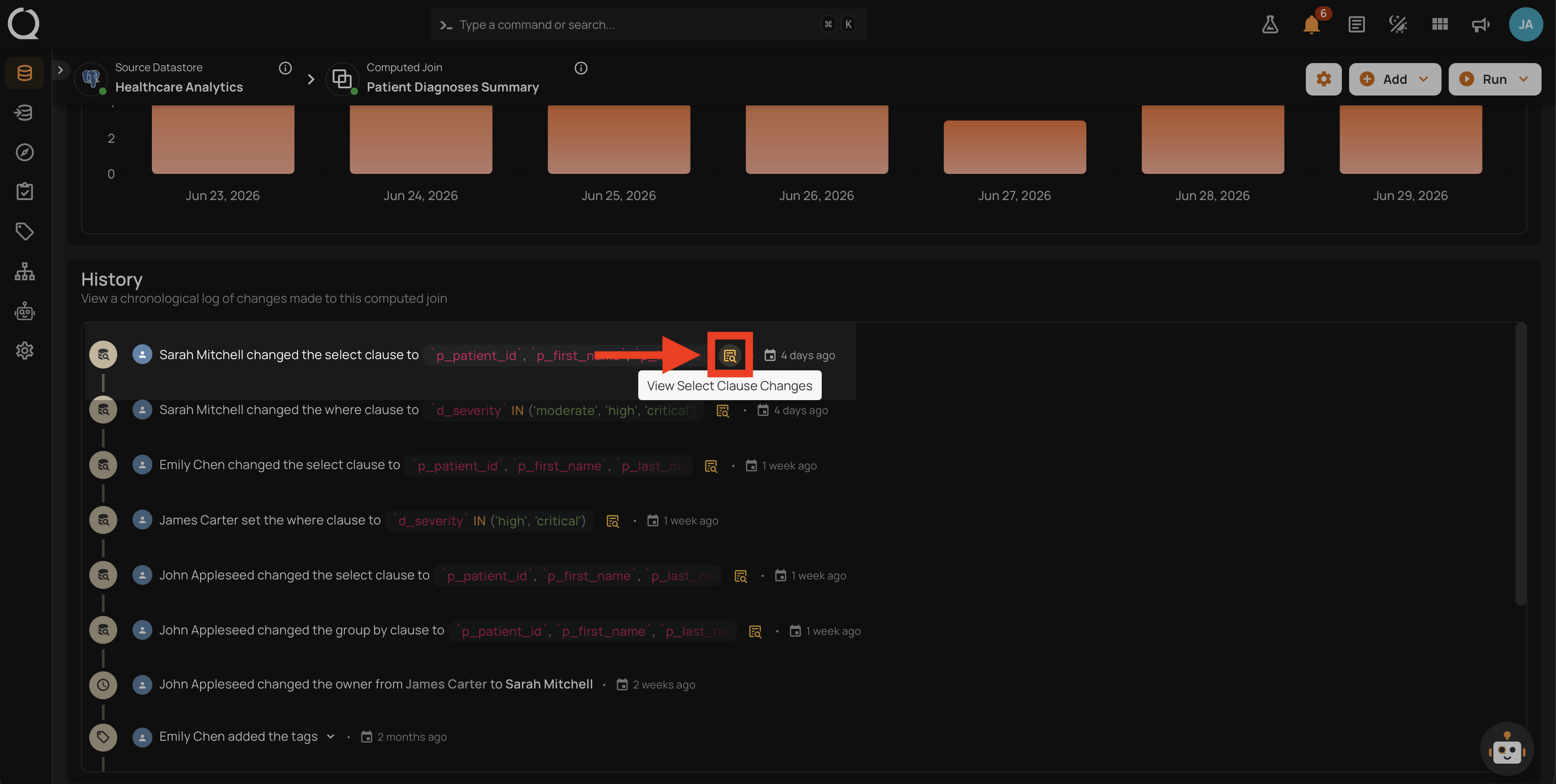The height and width of the screenshot is (784, 1556).
Task: Expand the collapsed sidebar chevron
Action: pyautogui.click(x=60, y=70)
